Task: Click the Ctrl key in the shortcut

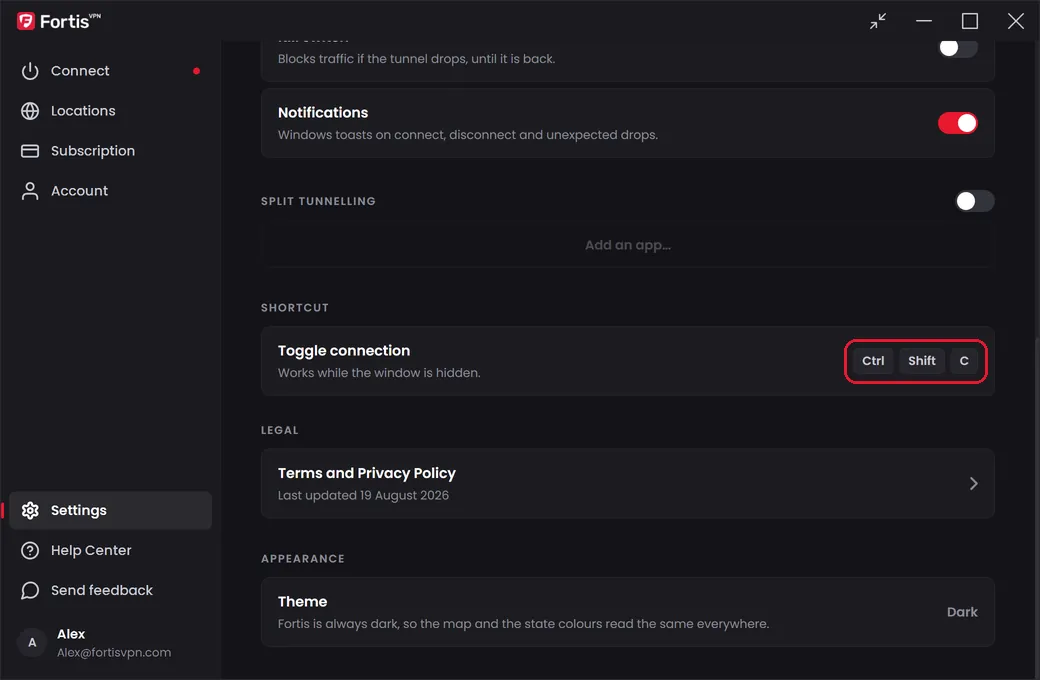Action: coord(873,361)
